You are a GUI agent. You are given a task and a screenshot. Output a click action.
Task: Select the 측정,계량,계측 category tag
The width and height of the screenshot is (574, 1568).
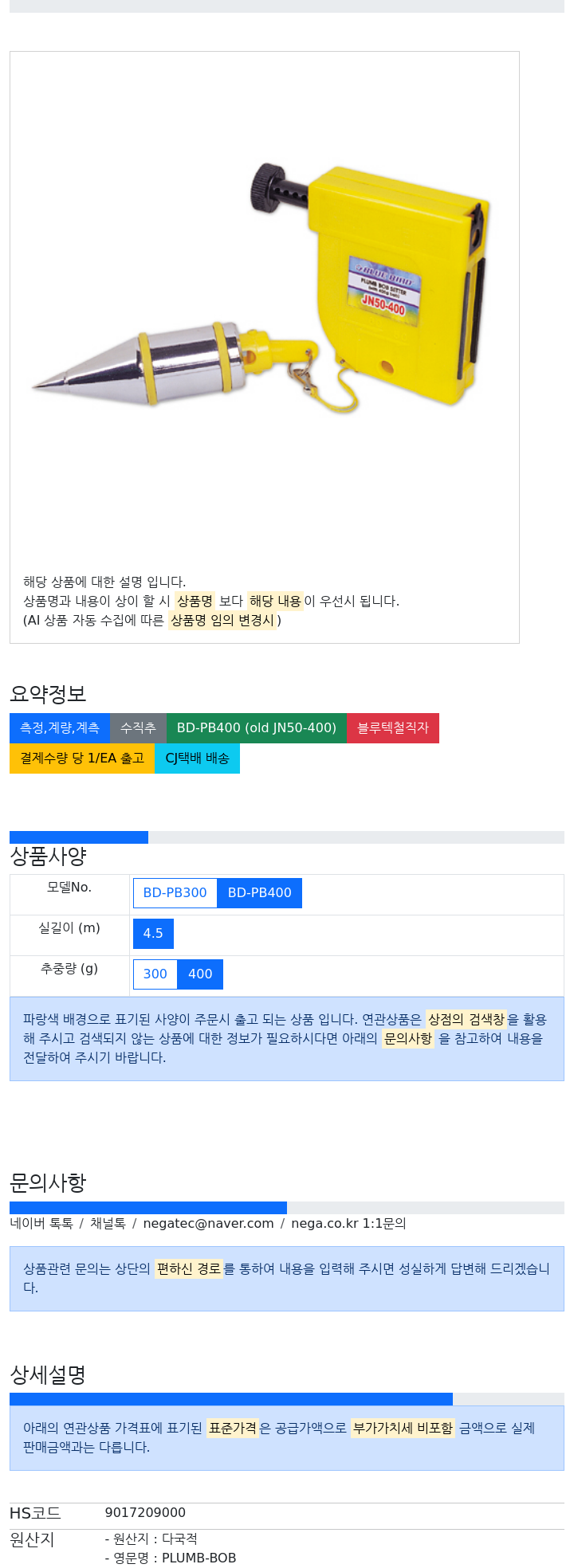click(x=60, y=727)
